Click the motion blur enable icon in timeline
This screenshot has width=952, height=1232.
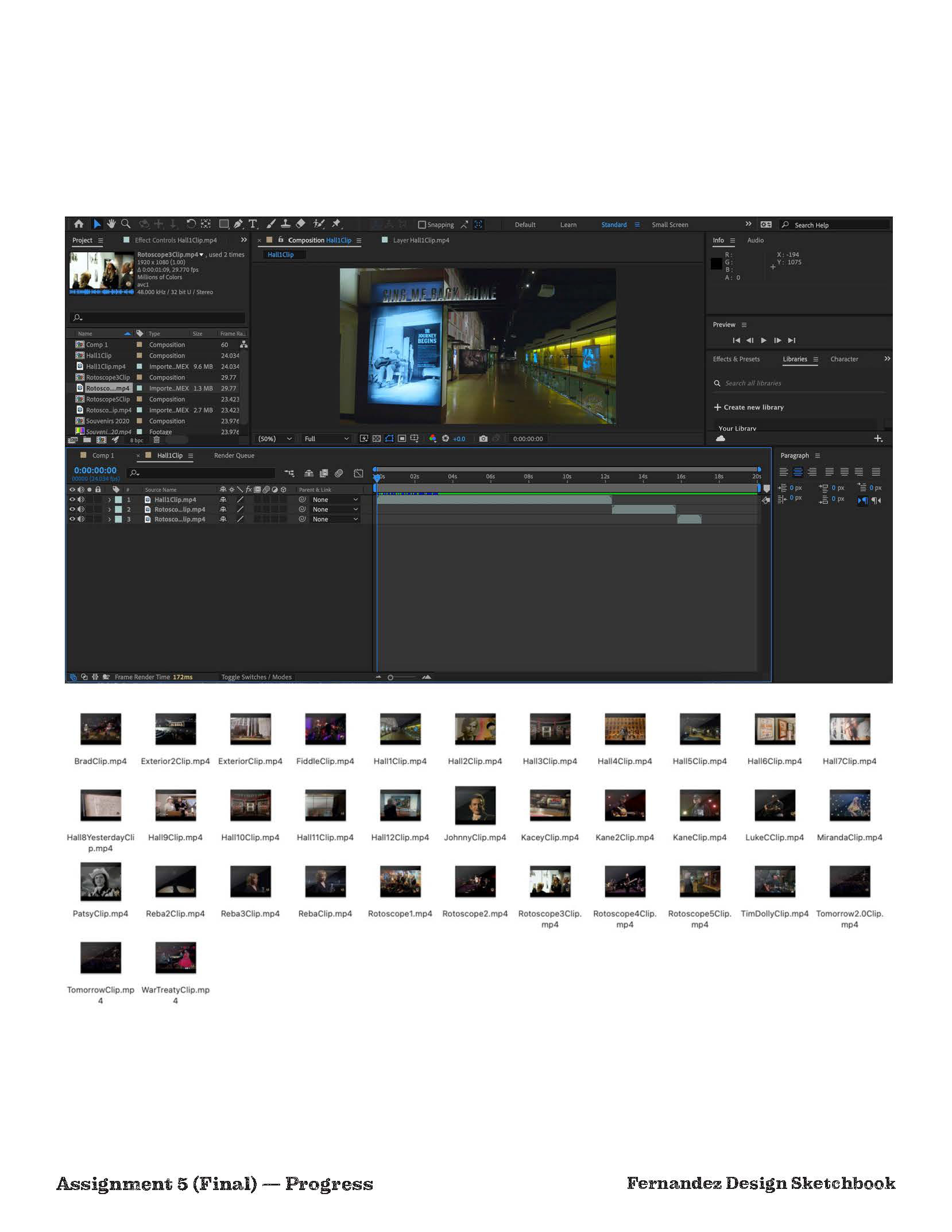pos(339,473)
